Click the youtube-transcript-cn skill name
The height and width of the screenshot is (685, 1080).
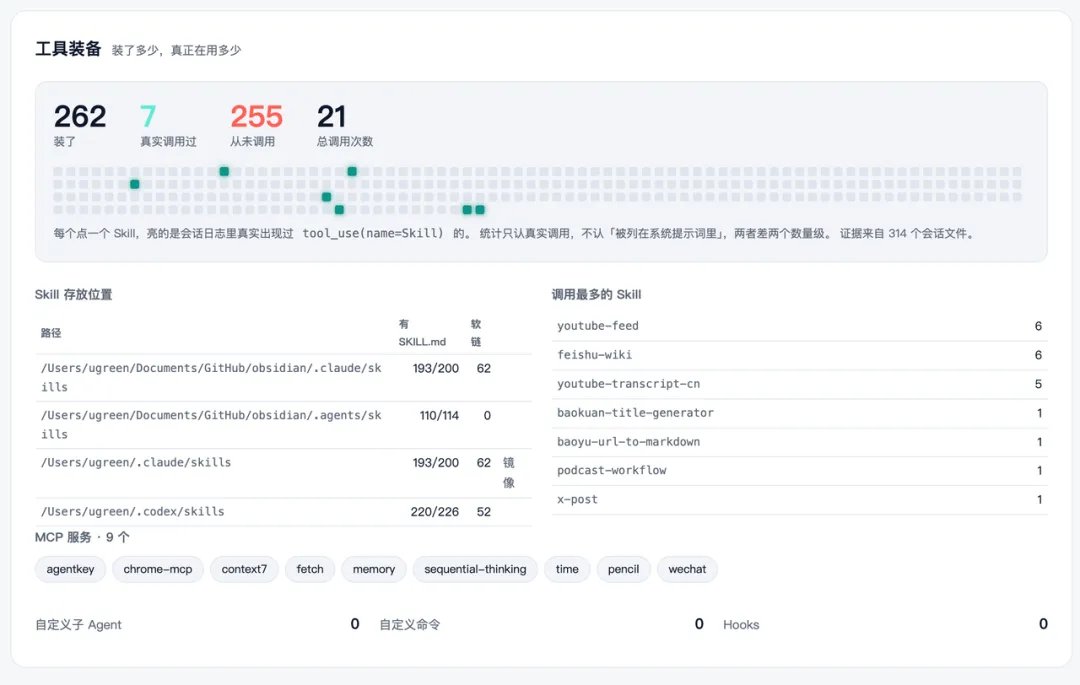[628, 384]
